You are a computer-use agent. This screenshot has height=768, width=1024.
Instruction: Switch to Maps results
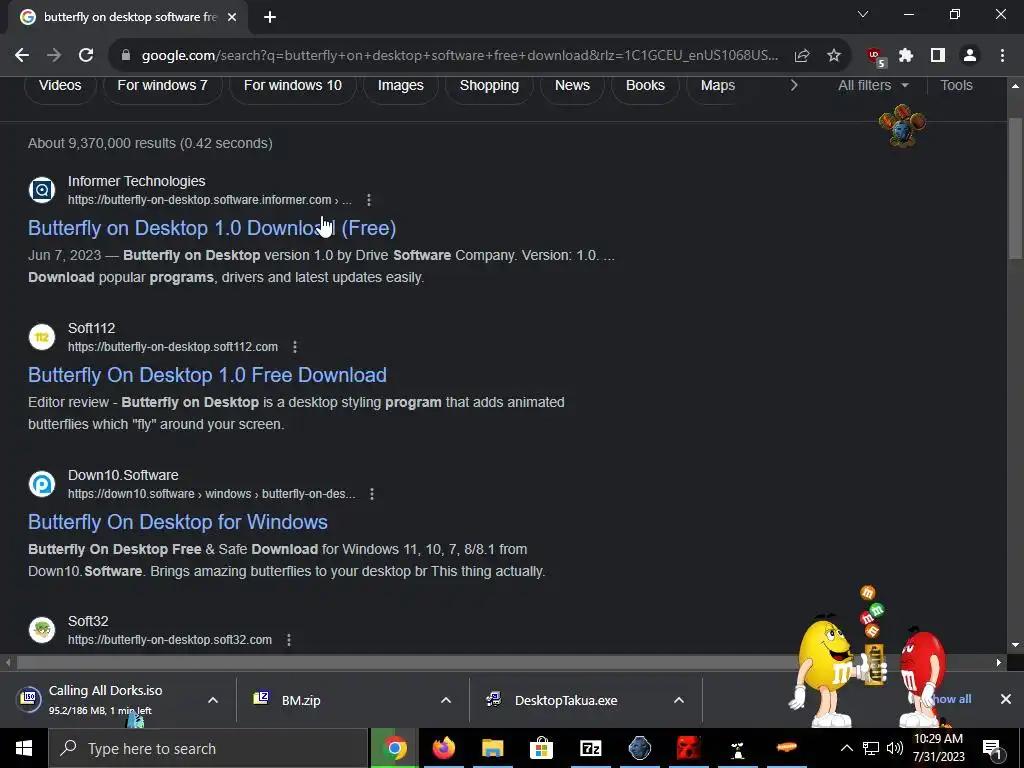[718, 86]
